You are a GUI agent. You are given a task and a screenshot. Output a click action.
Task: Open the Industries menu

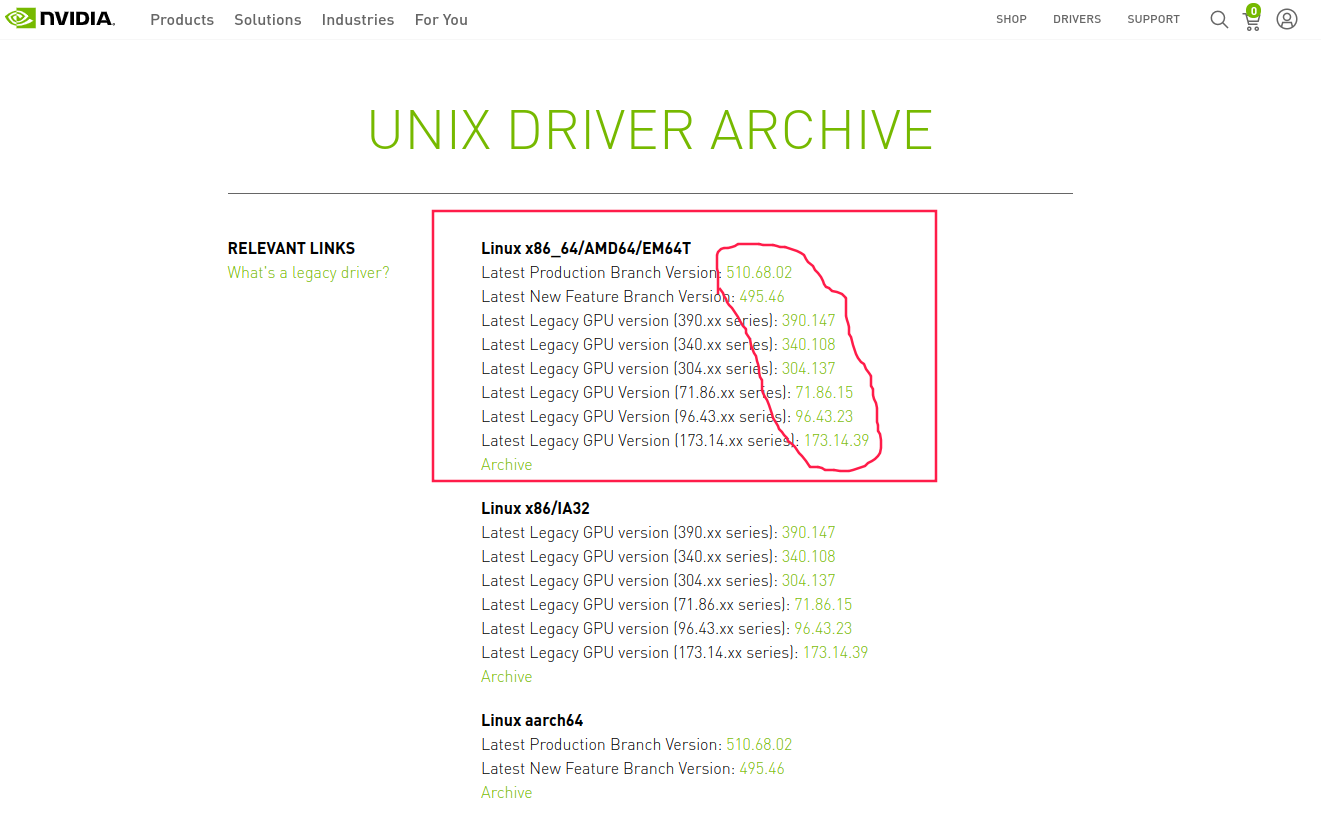click(358, 19)
